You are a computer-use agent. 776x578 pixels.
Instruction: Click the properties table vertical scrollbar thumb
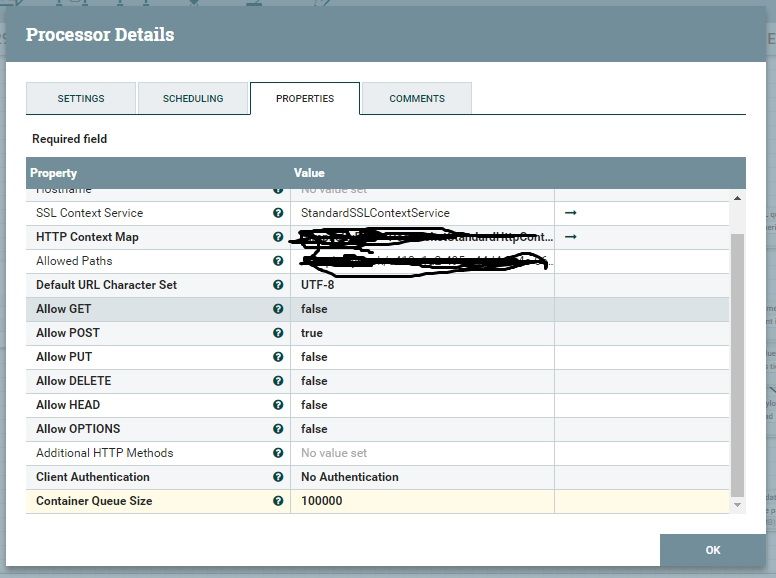737,365
